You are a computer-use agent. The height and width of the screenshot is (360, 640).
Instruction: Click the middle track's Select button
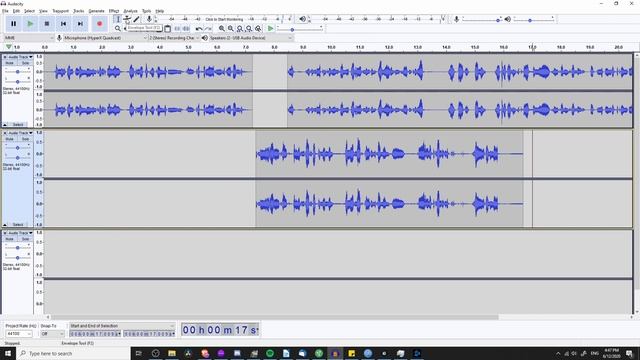point(18,225)
